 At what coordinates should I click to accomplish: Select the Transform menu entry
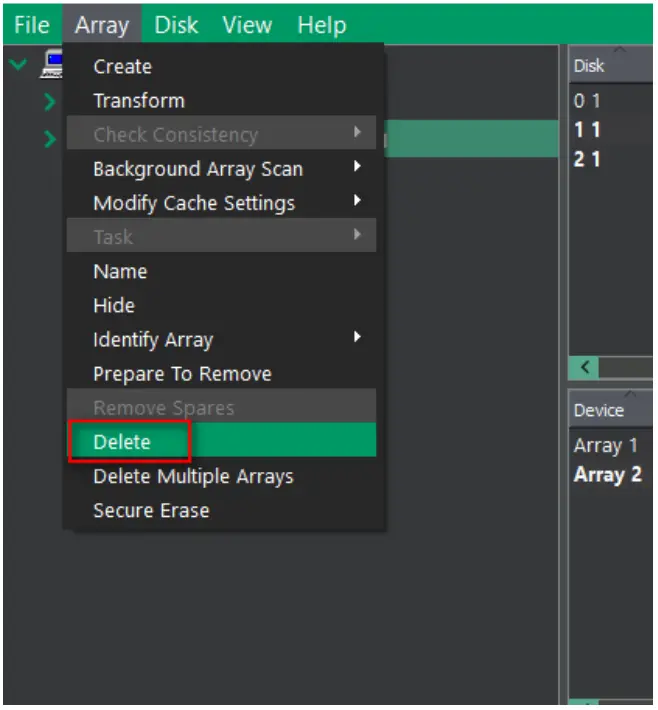138,101
